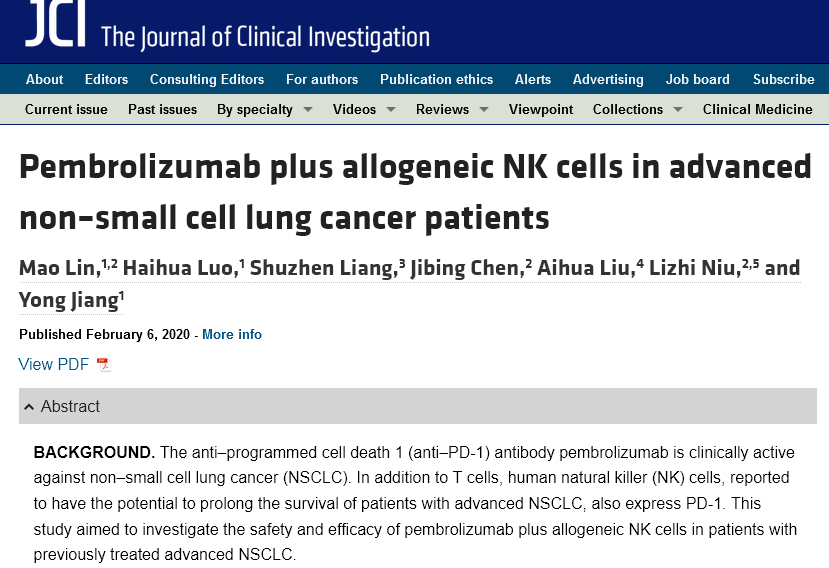Open the For authors menu item

coord(322,79)
